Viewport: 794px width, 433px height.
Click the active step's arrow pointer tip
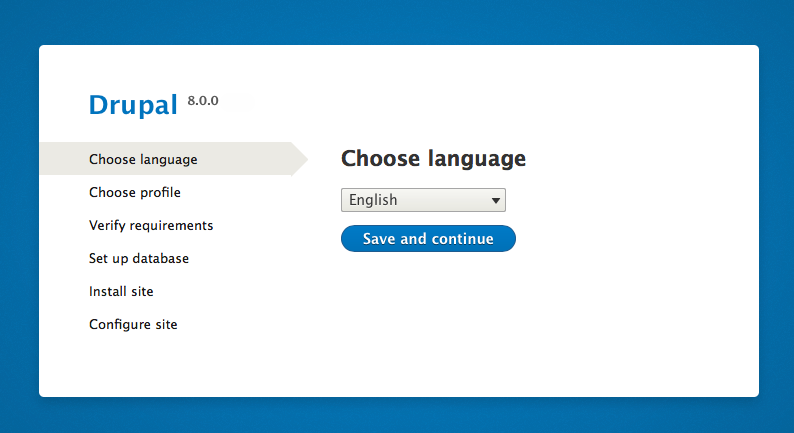tap(303, 159)
